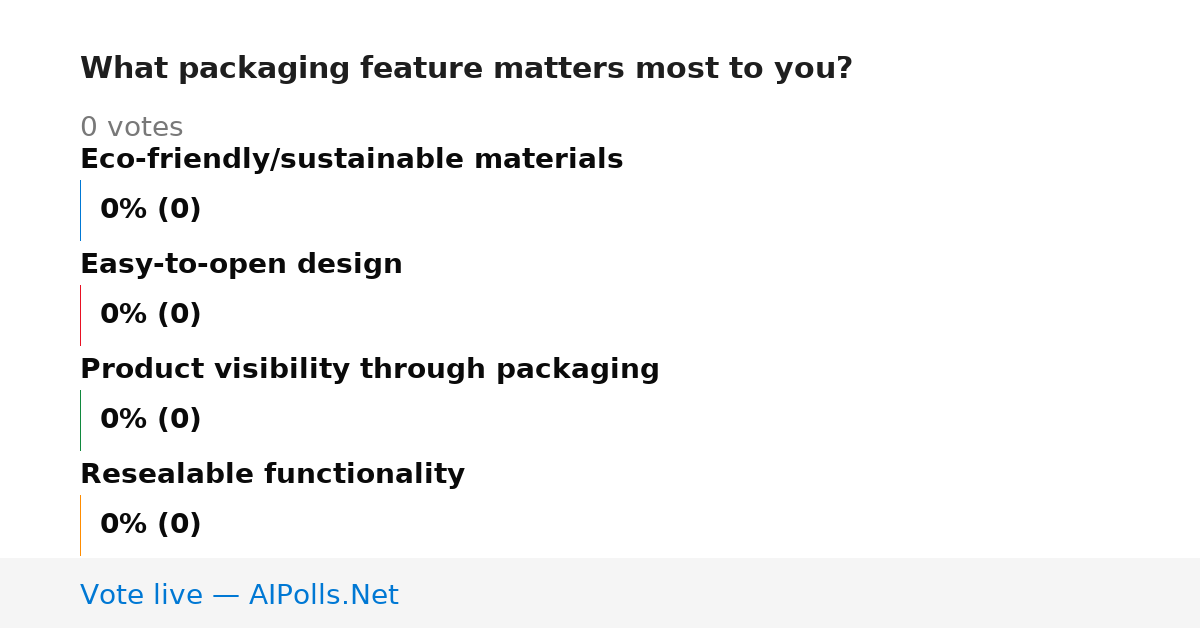
Task: Click 0% percentage under Eco-friendly materials
Action: (124, 210)
